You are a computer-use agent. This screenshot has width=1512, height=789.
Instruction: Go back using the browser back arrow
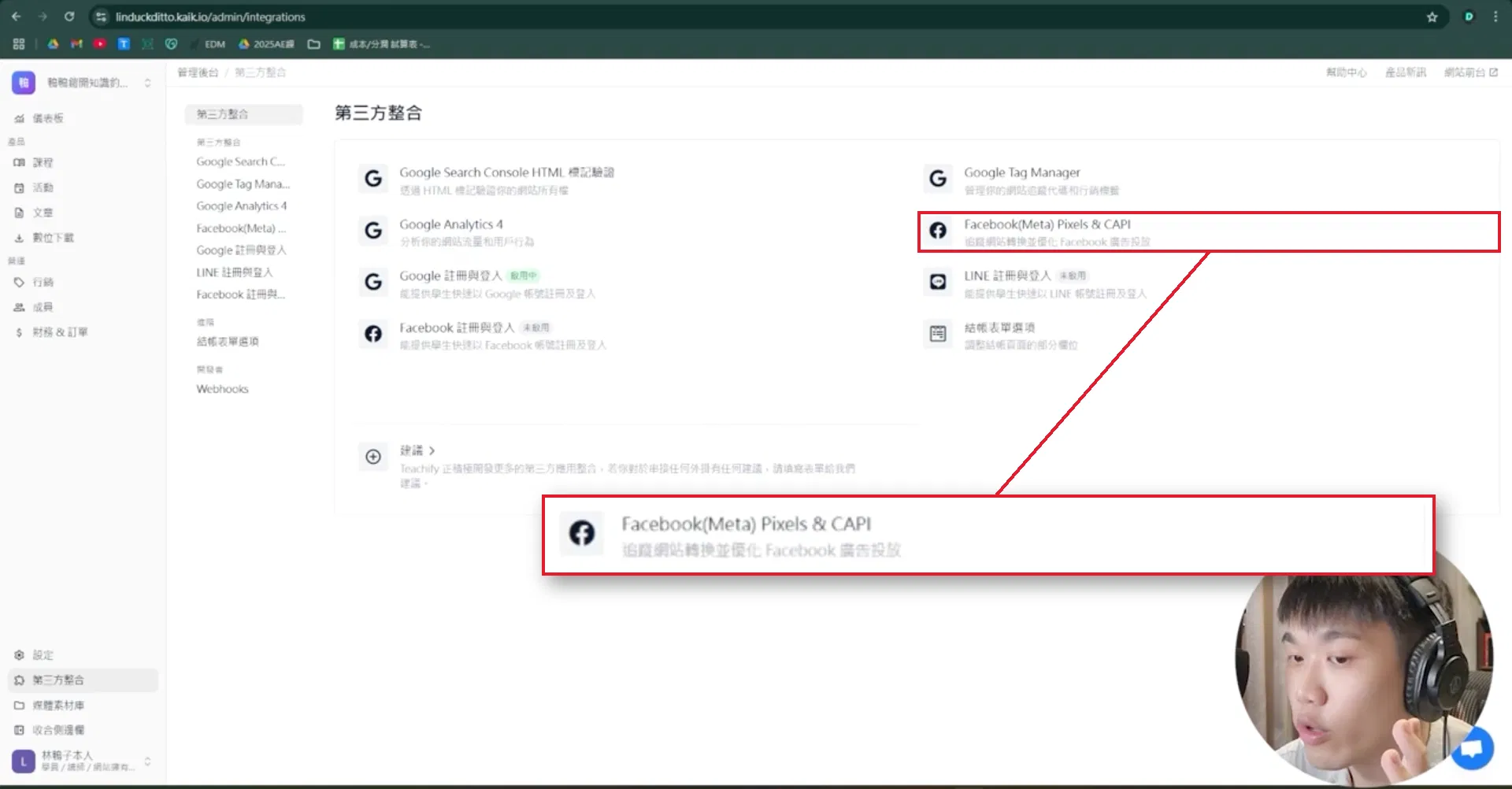(17, 17)
